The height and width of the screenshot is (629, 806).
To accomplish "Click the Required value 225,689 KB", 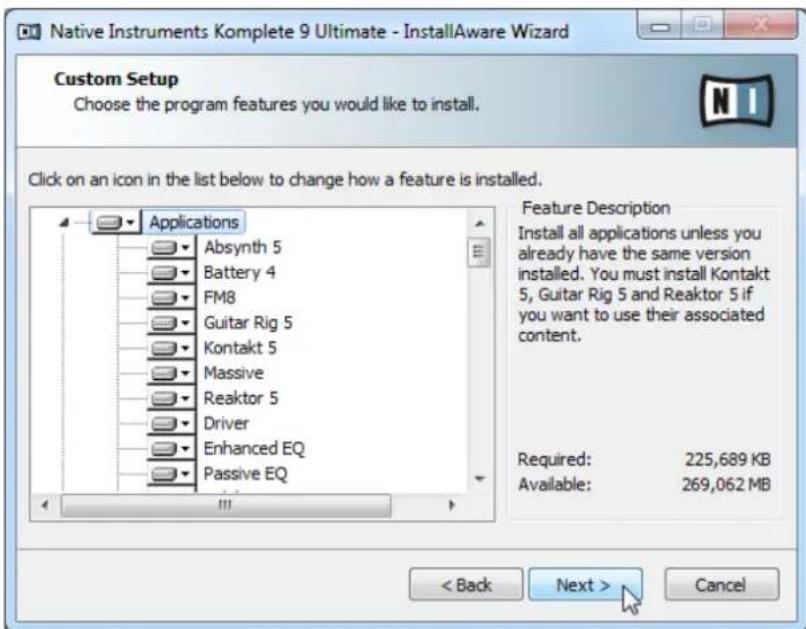I will pyautogui.click(x=727, y=459).
